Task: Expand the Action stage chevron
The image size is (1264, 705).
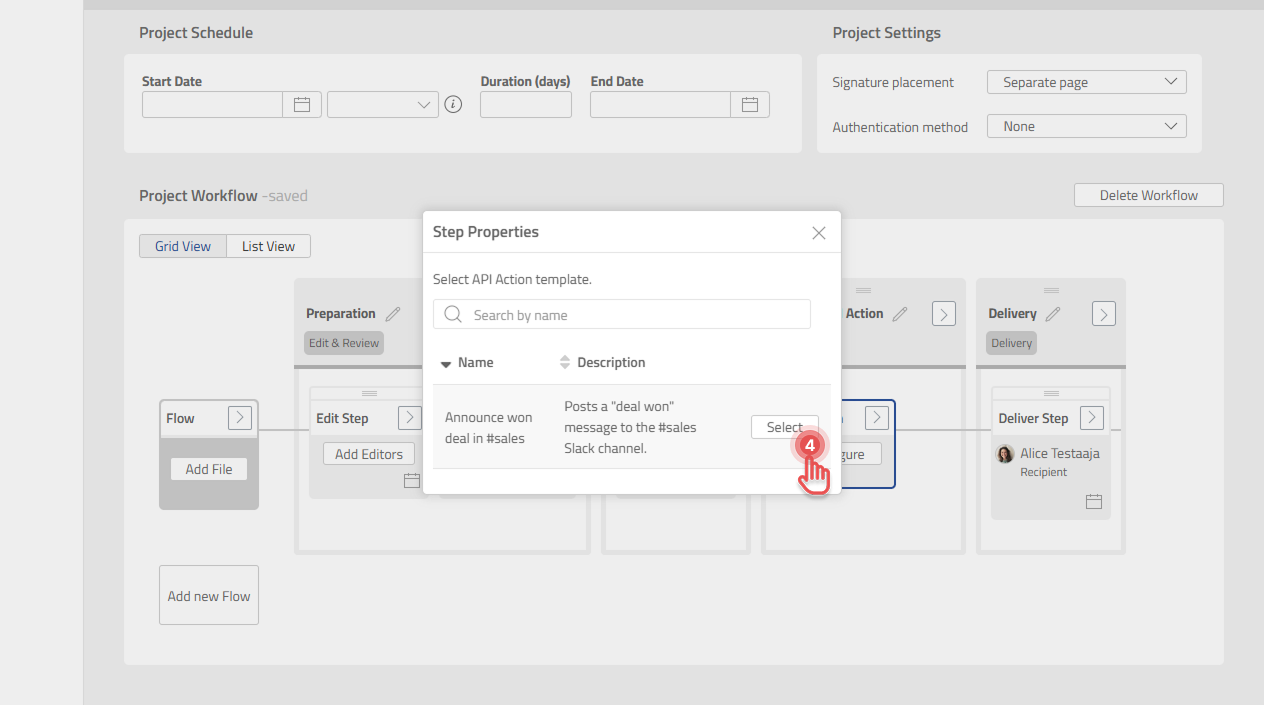Action: pos(944,314)
